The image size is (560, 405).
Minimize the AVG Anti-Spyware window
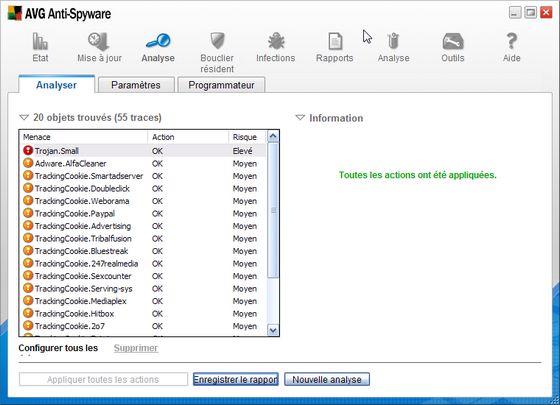[515, 13]
